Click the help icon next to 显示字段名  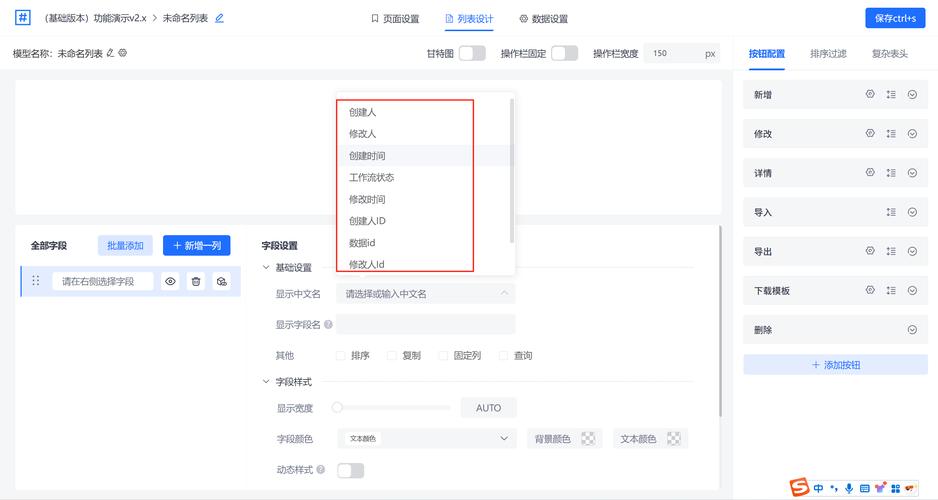[x=328, y=324]
